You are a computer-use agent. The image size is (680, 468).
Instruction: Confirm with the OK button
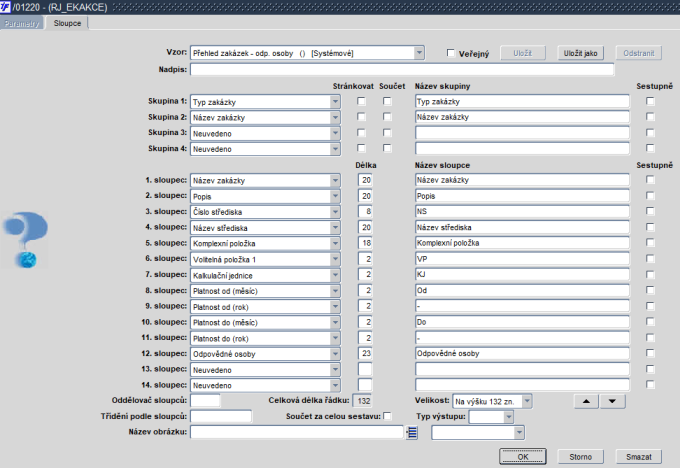tap(523, 456)
